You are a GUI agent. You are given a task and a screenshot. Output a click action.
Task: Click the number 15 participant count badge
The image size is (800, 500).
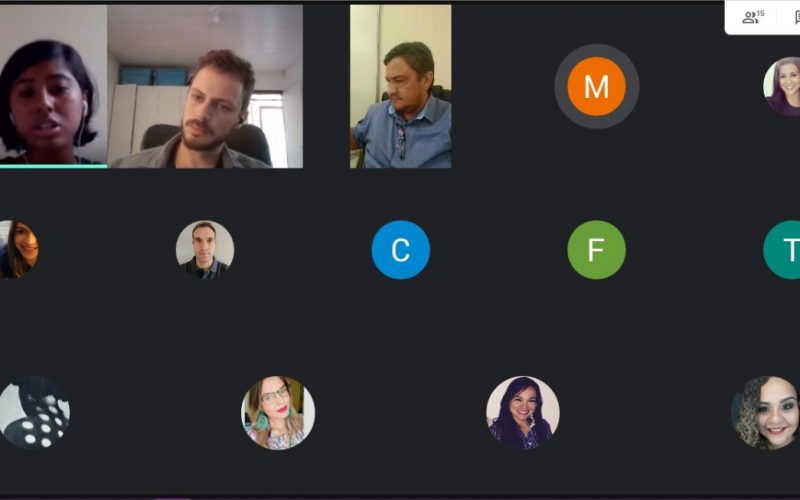tap(761, 14)
